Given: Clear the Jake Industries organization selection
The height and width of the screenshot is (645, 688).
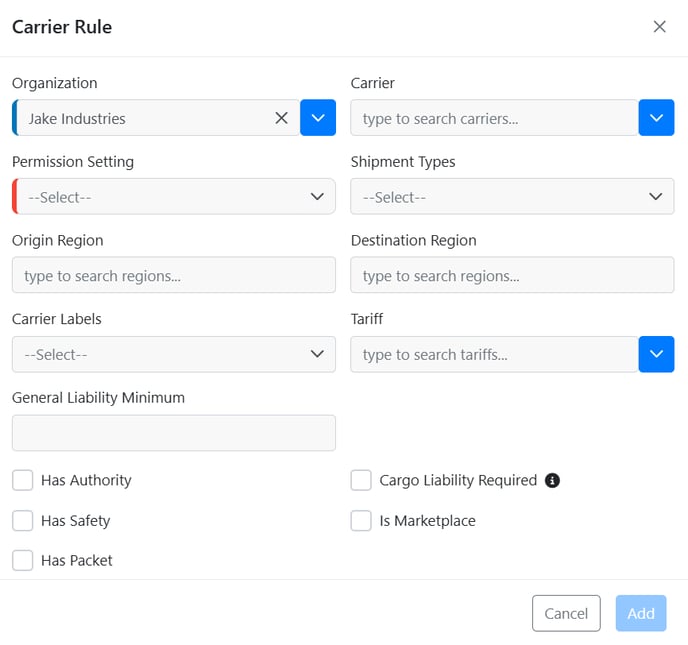Looking at the screenshot, I should pos(281,118).
